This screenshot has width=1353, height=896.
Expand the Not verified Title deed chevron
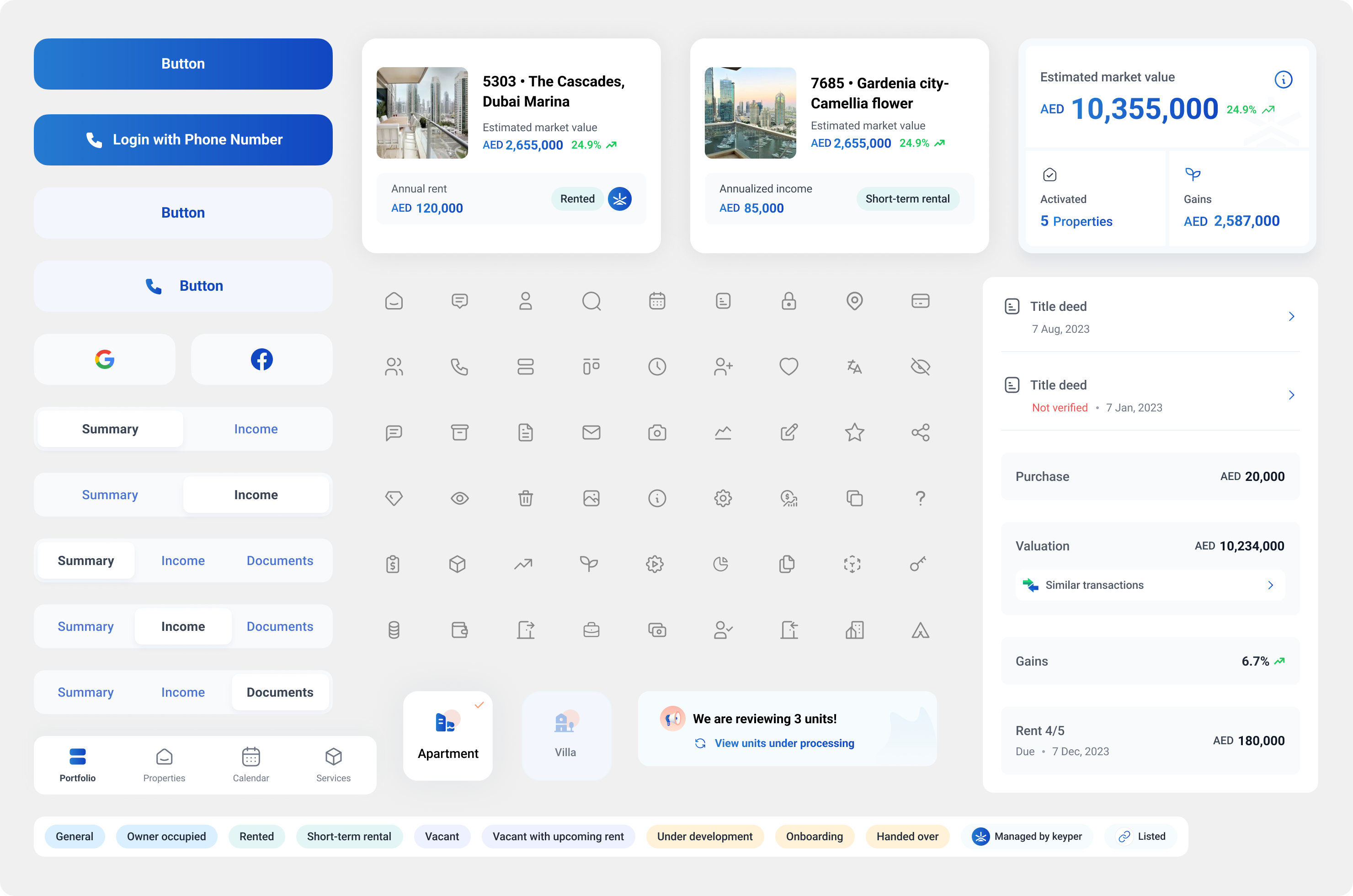click(x=1291, y=395)
